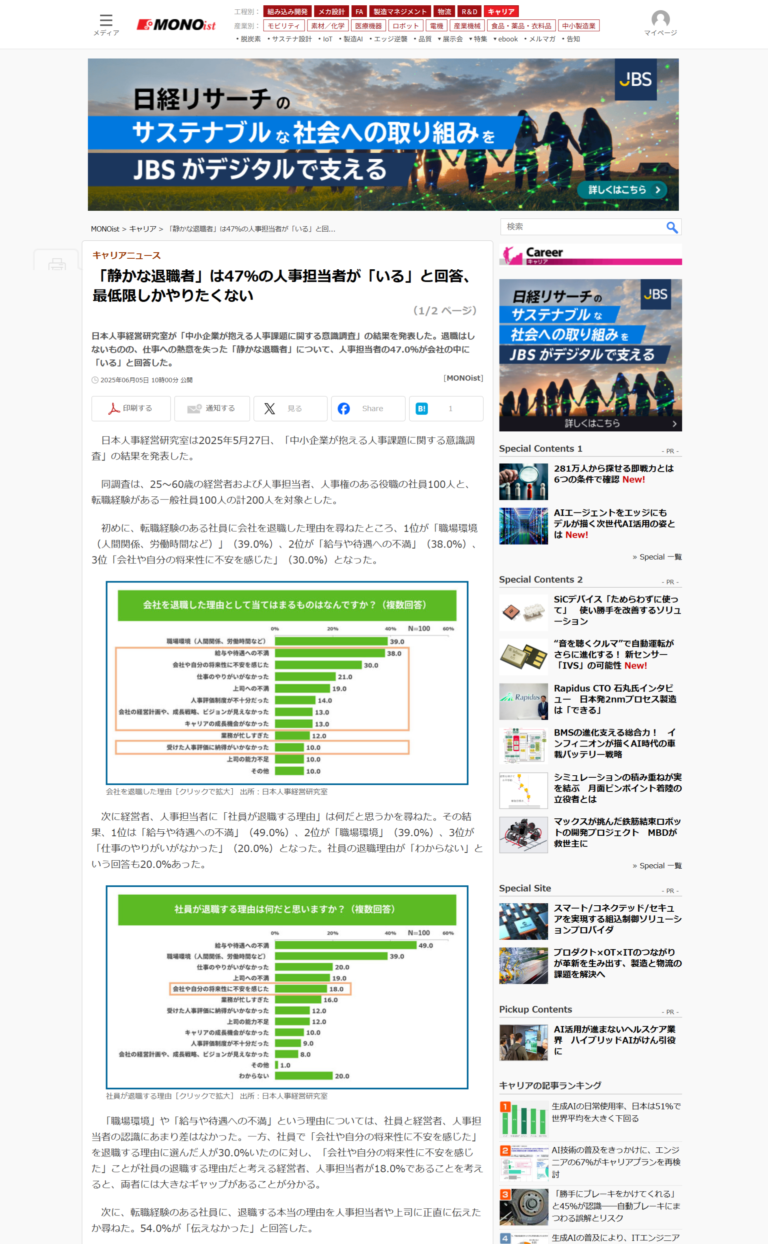The width and height of the screenshot is (768, 1244).
Task: Expand Special Contents 2 list link
Action: (657, 865)
